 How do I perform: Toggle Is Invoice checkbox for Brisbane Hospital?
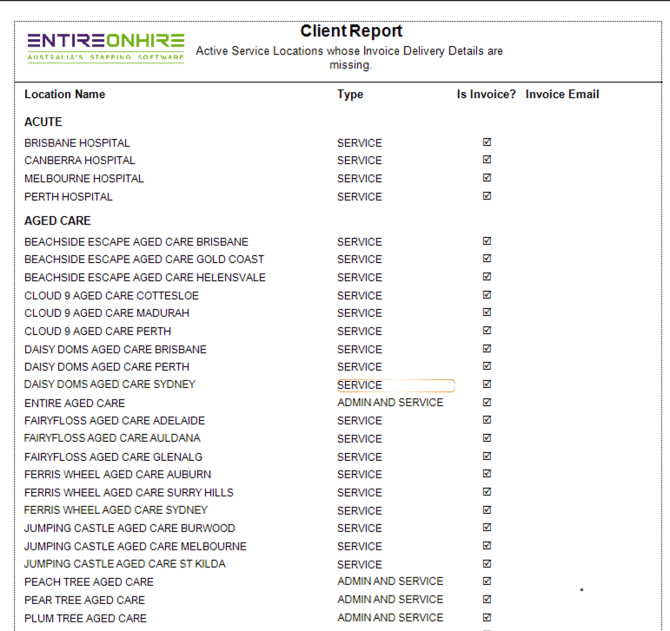pyautogui.click(x=487, y=143)
